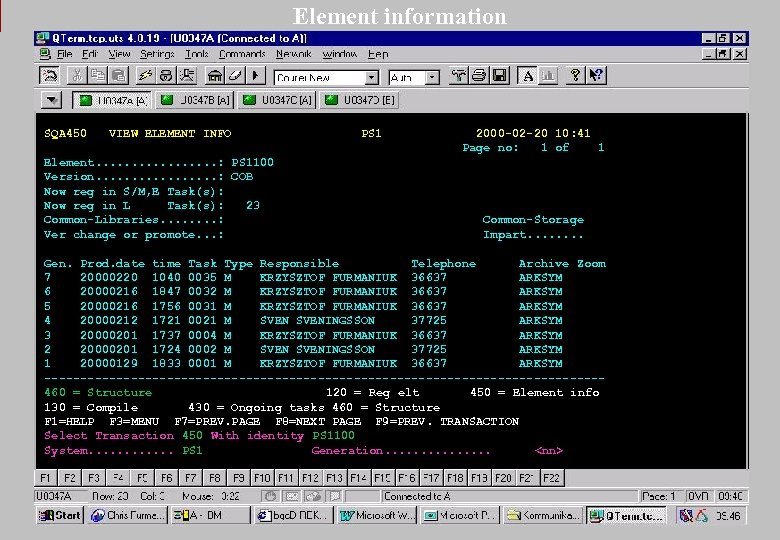This screenshot has width=780, height=540.
Task: Click the question mark help icon
Action: click(575, 76)
